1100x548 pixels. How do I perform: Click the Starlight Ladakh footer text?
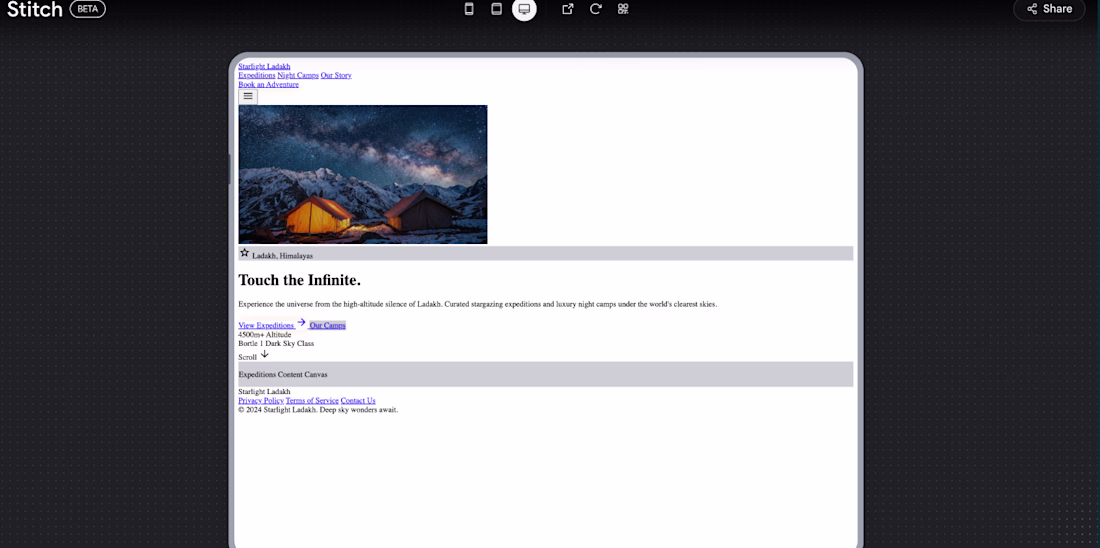264,392
